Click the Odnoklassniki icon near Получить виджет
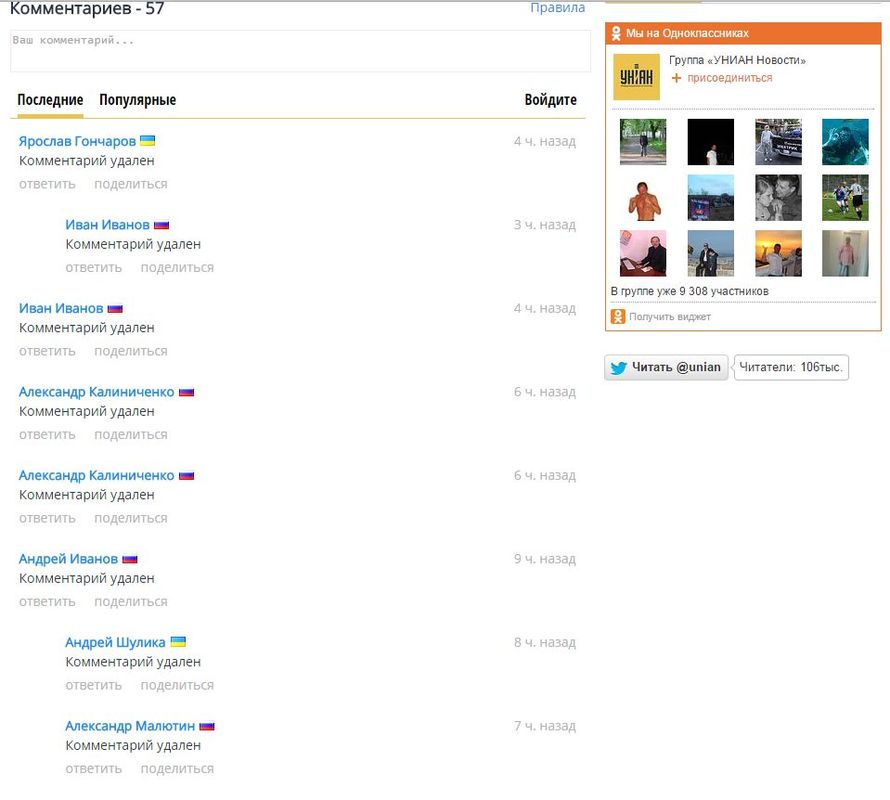 (618, 317)
